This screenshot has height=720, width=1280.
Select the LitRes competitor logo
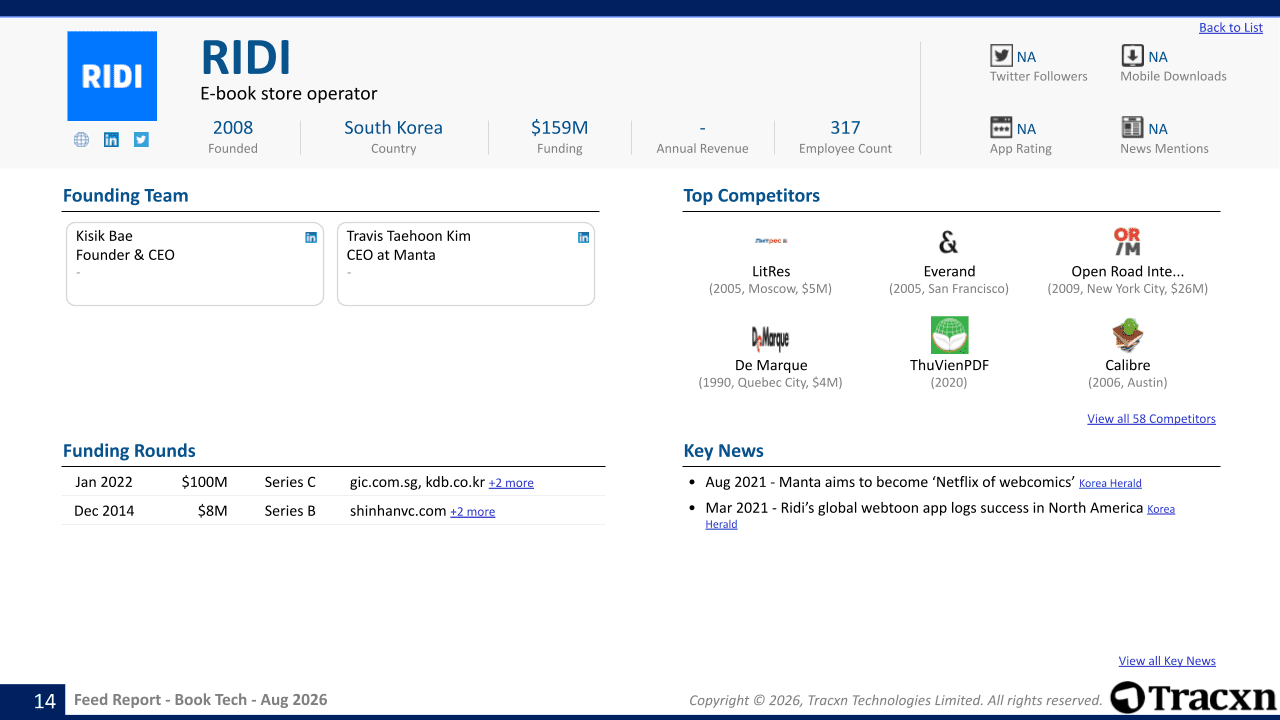pyautogui.click(x=771, y=241)
